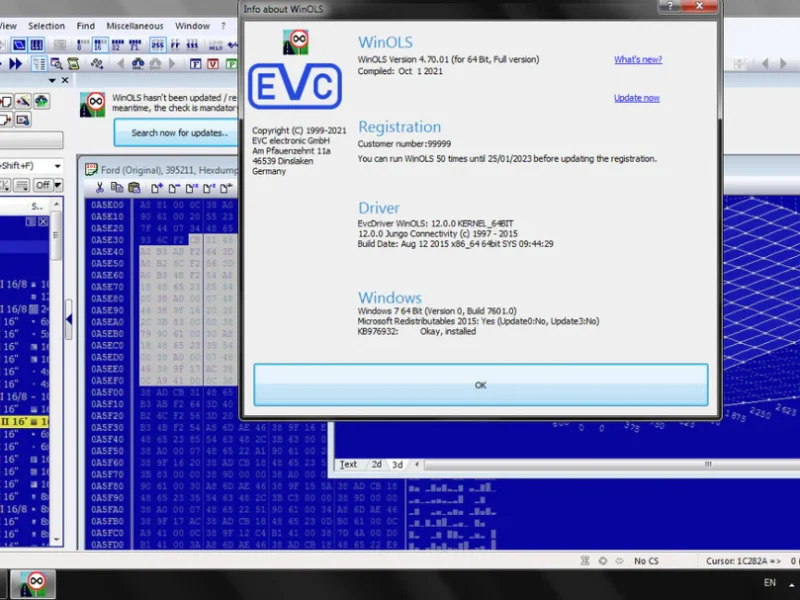The image size is (800, 600).
Task: Click the Paste clipboard icon in hexdump toolbar
Action: point(134,187)
